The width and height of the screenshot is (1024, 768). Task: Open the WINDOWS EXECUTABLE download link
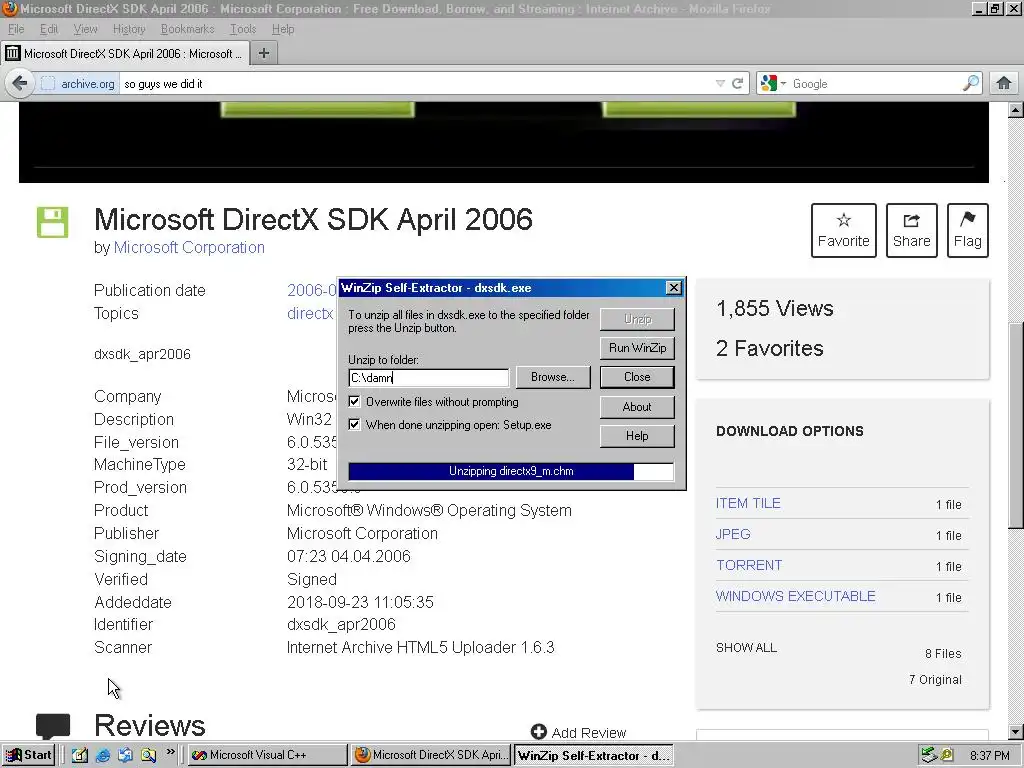(x=795, y=596)
